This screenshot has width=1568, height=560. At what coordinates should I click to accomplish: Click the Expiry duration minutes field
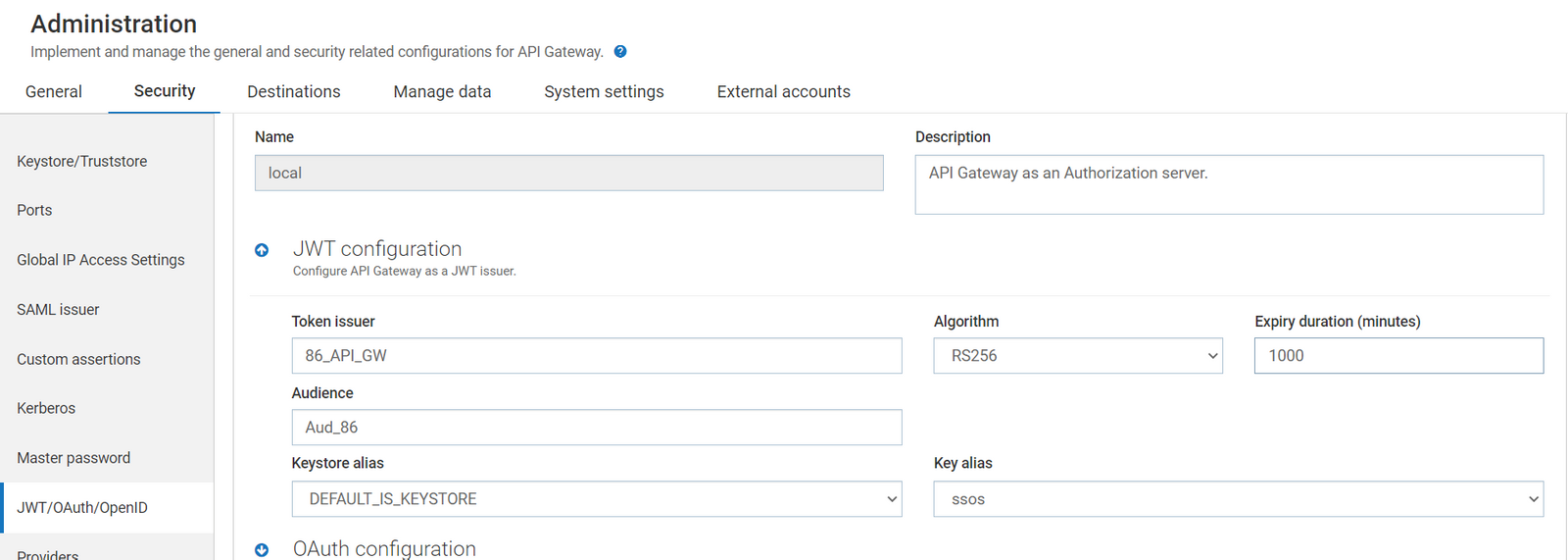[x=1397, y=356]
